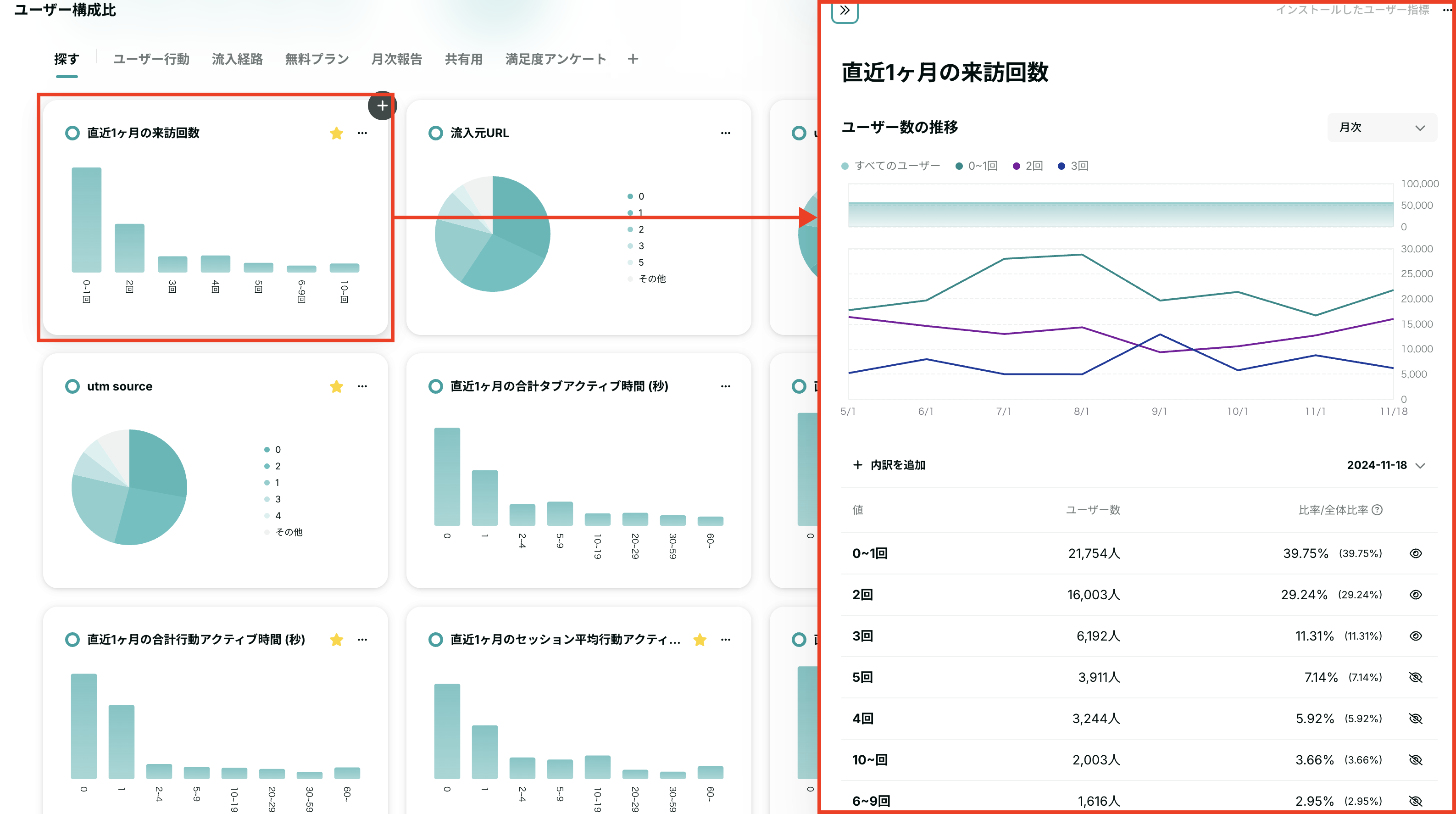1456x814 pixels.
Task: Click circle icon beside 直近1ヶ月の来訪回数 card title
Action: [x=72, y=133]
